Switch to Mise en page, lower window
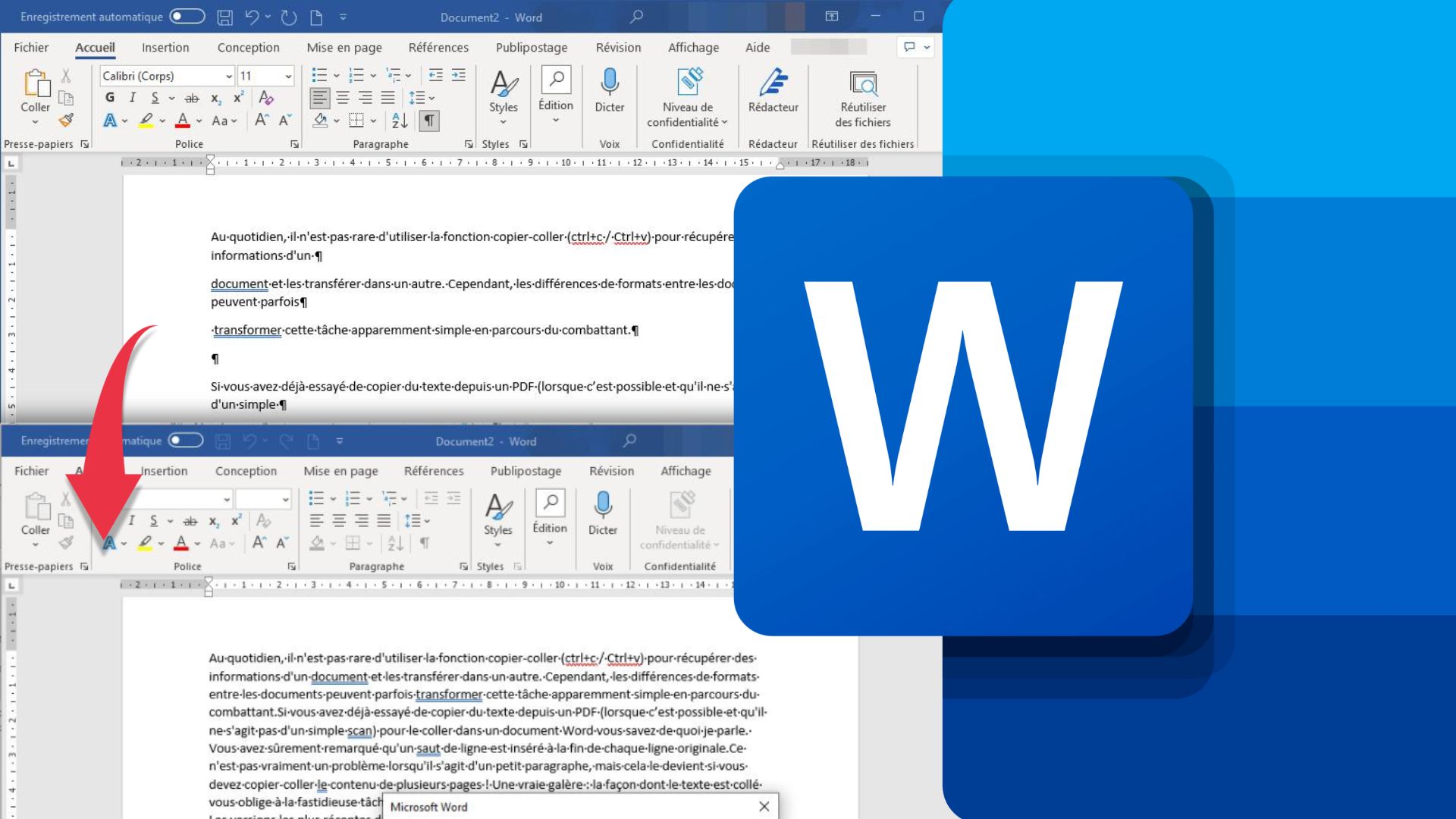 tap(340, 471)
